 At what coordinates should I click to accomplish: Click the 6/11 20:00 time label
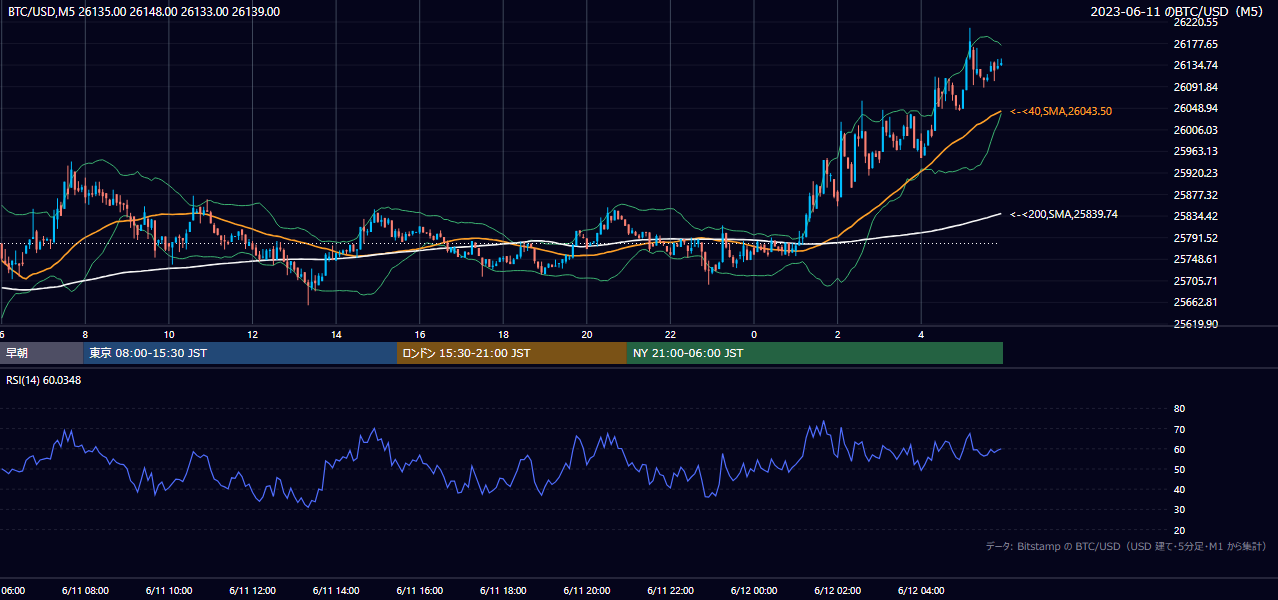(x=586, y=590)
